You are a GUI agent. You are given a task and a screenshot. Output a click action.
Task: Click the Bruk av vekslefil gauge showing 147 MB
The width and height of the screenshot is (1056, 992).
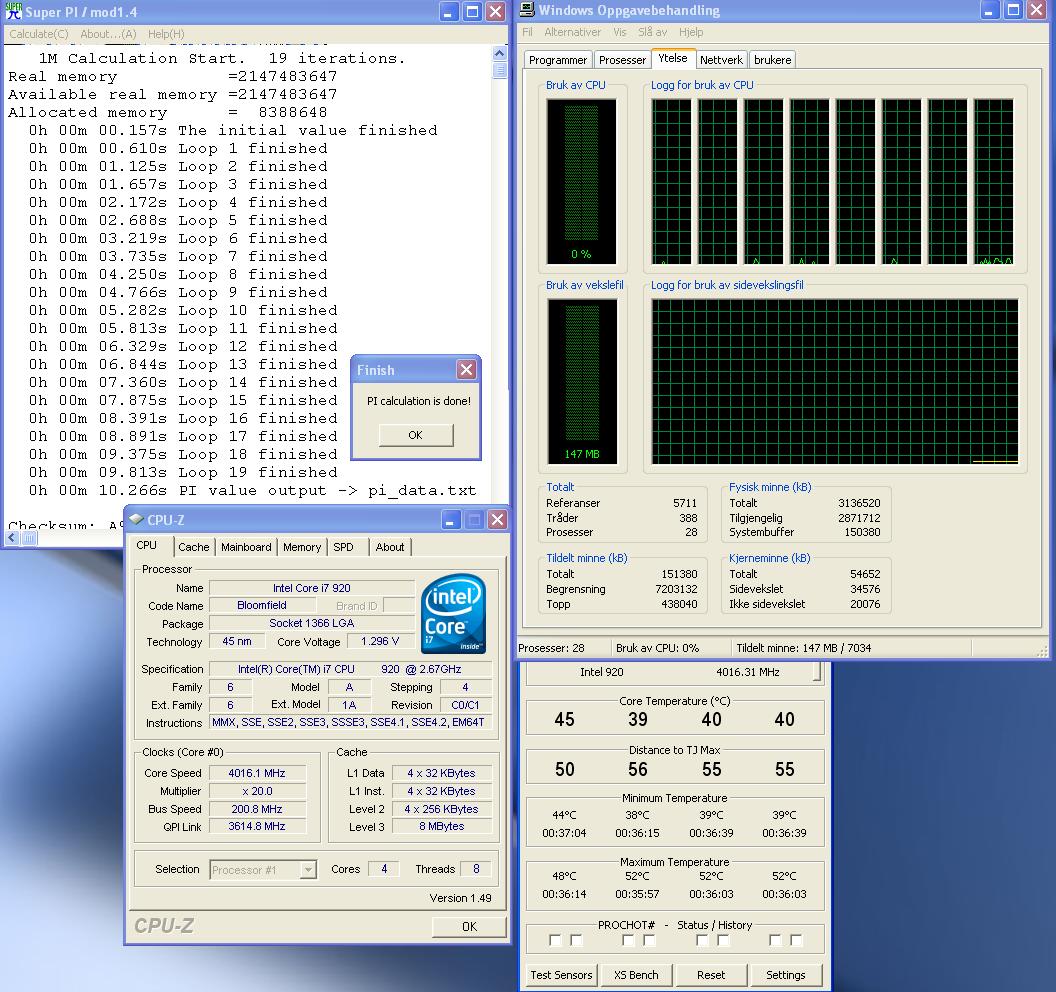click(583, 381)
